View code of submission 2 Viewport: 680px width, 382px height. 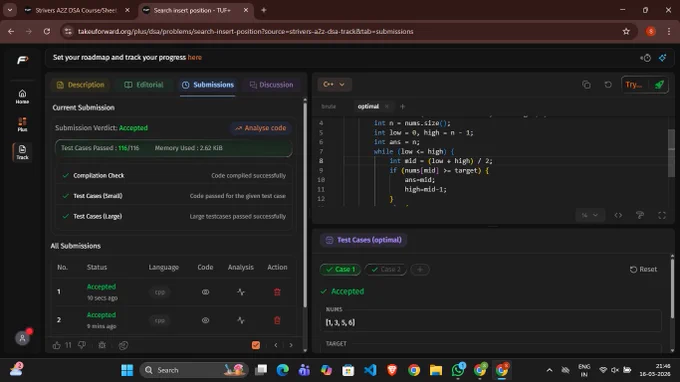tap(206, 320)
